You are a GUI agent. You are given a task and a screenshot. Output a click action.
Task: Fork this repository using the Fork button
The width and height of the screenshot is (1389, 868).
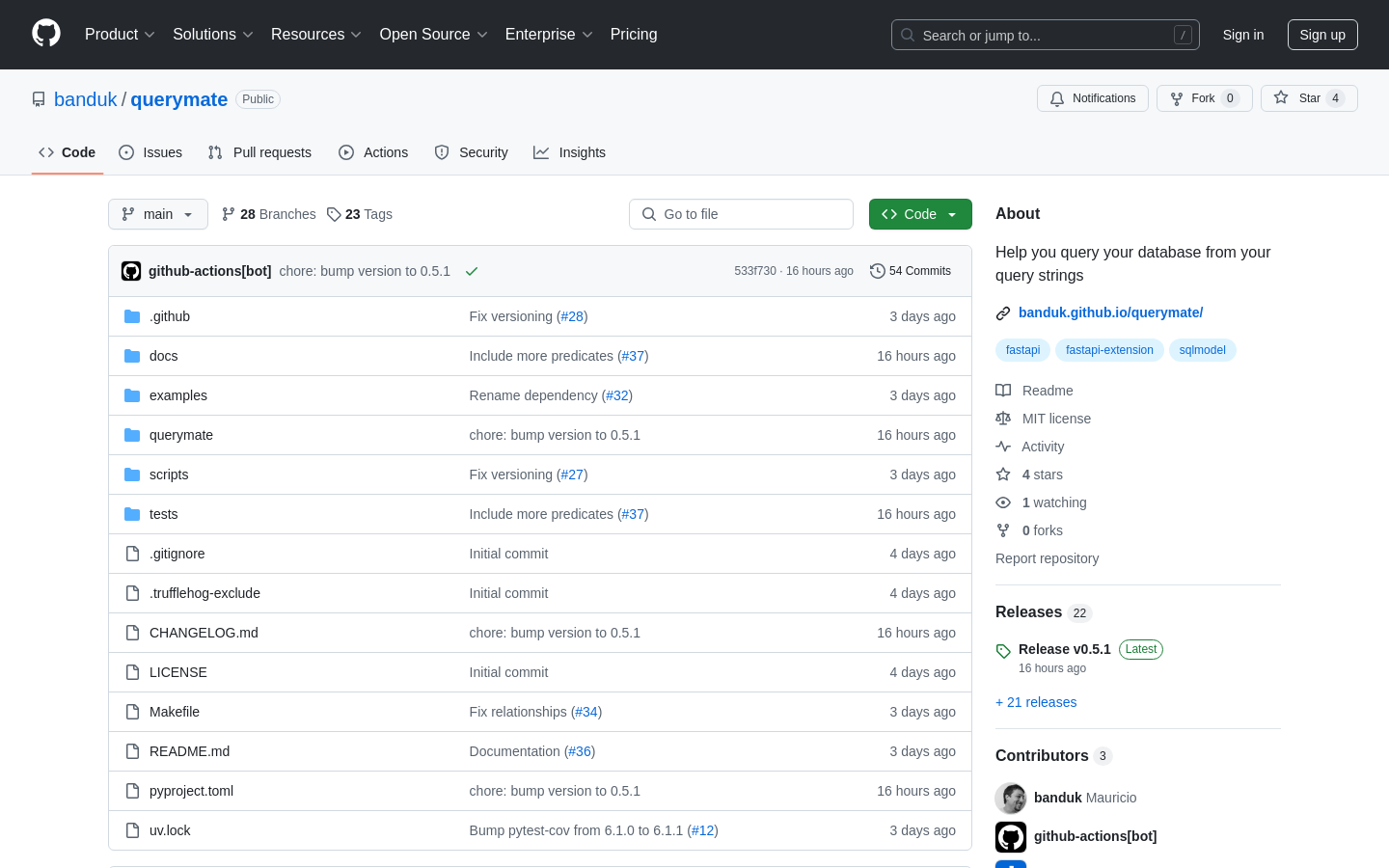coord(1204,98)
